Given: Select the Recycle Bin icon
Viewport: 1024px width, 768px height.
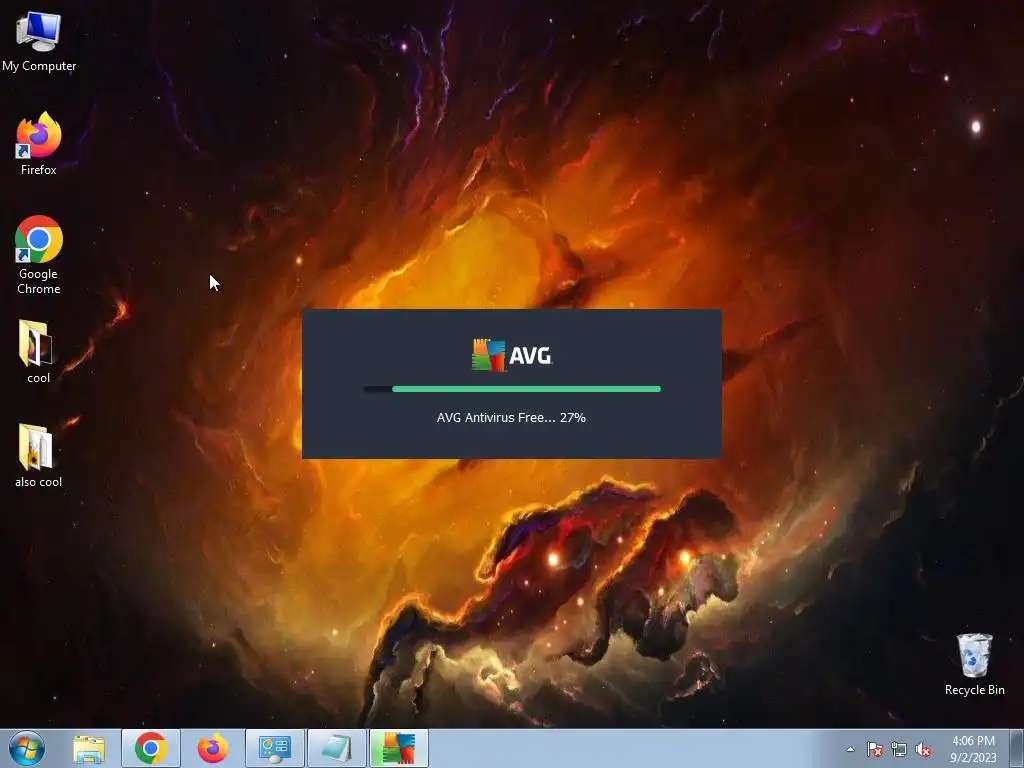Looking at the screenshot, I should tap(974, 664).
